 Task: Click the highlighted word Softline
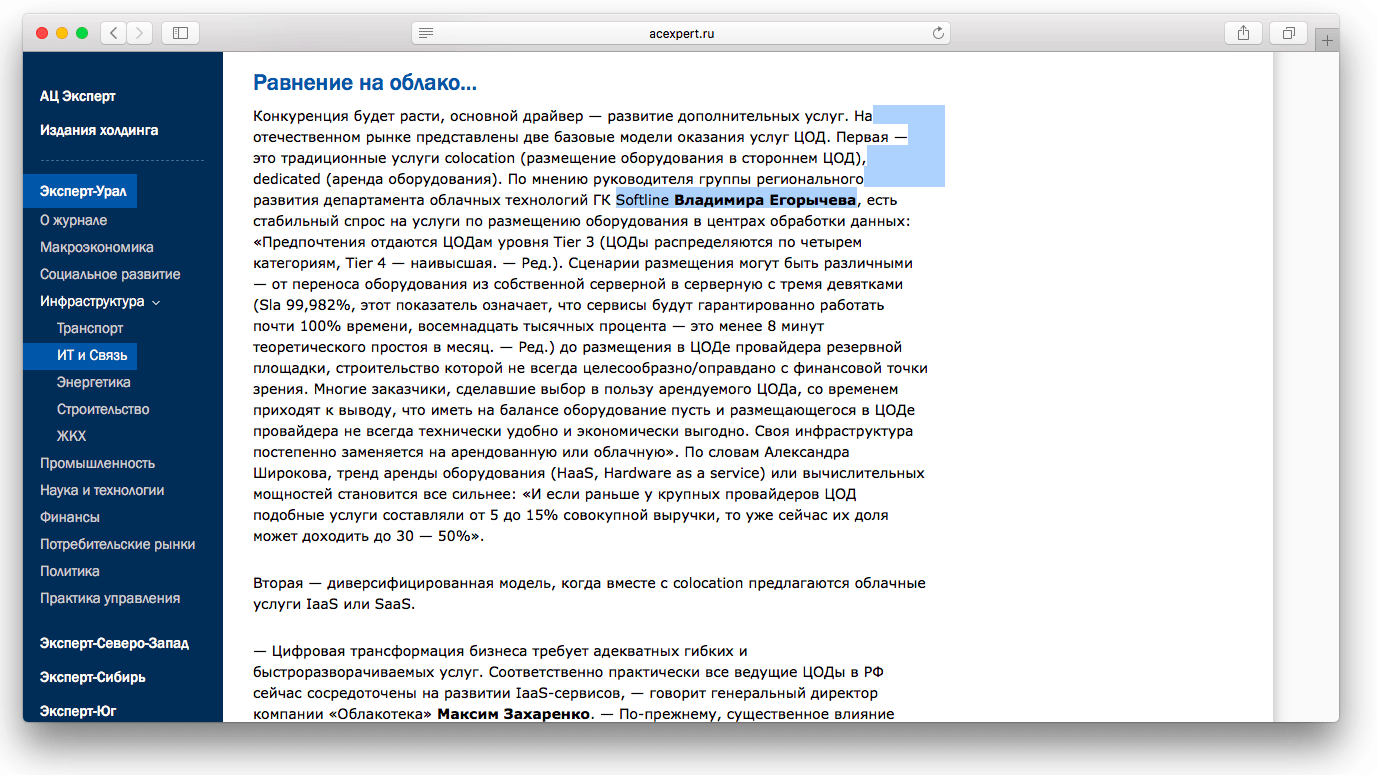(x=642, y=200)
